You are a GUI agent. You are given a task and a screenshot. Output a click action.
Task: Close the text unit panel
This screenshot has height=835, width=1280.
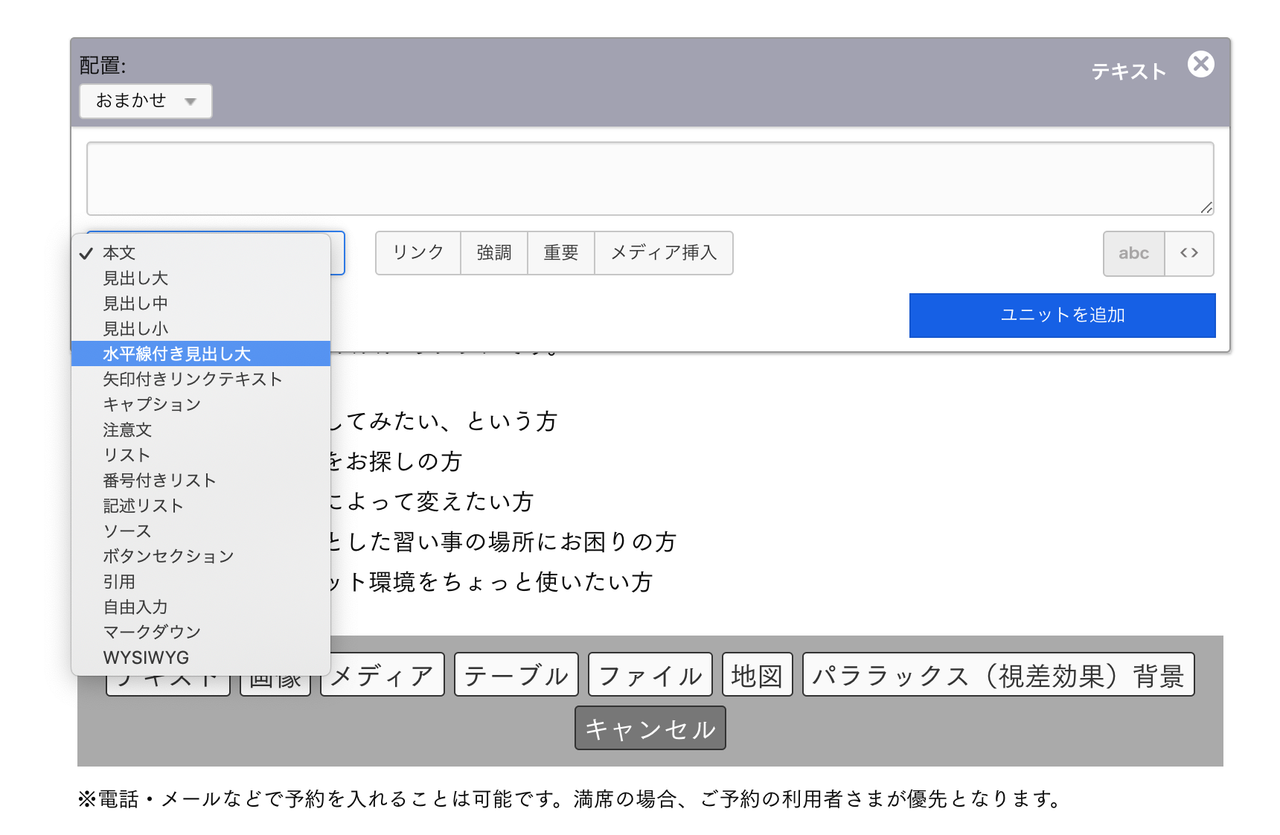1200,64
